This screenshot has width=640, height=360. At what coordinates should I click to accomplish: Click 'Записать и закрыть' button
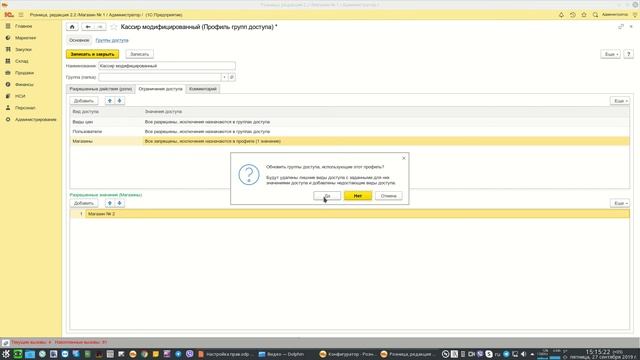click(93, 54)
